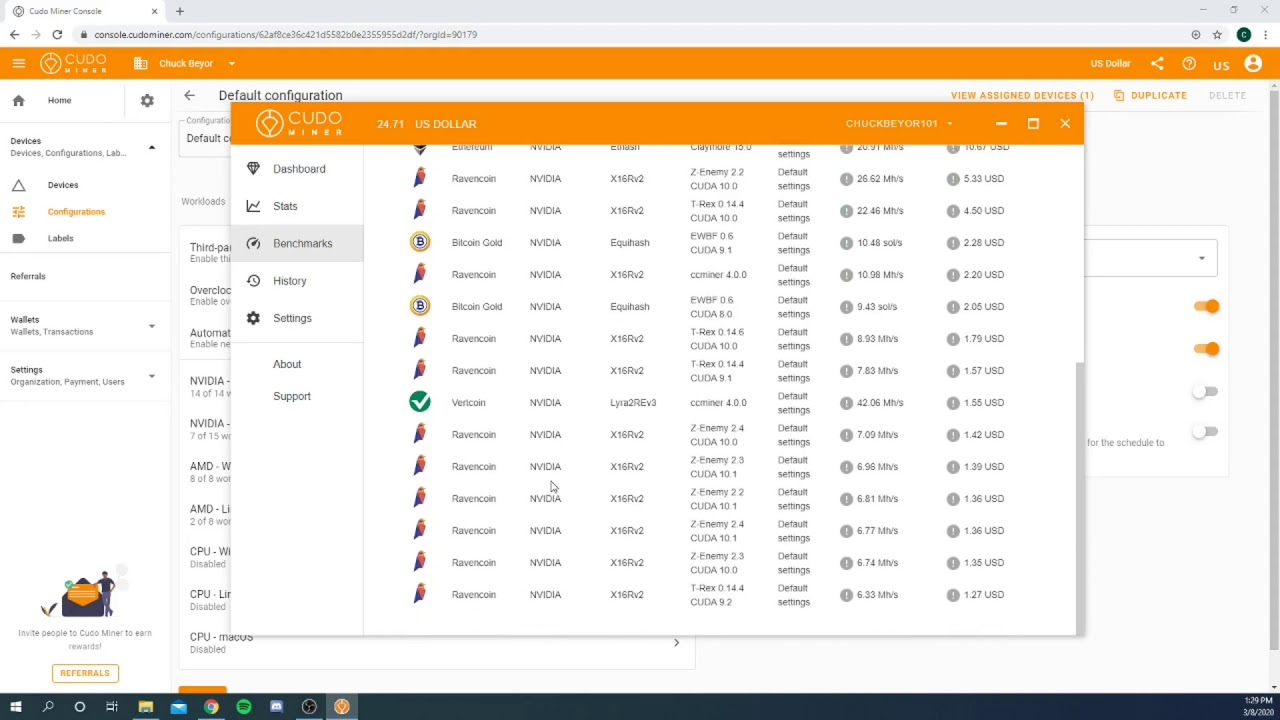Open Settings gear in Cudo Miner app sidebar

point(253,318)
